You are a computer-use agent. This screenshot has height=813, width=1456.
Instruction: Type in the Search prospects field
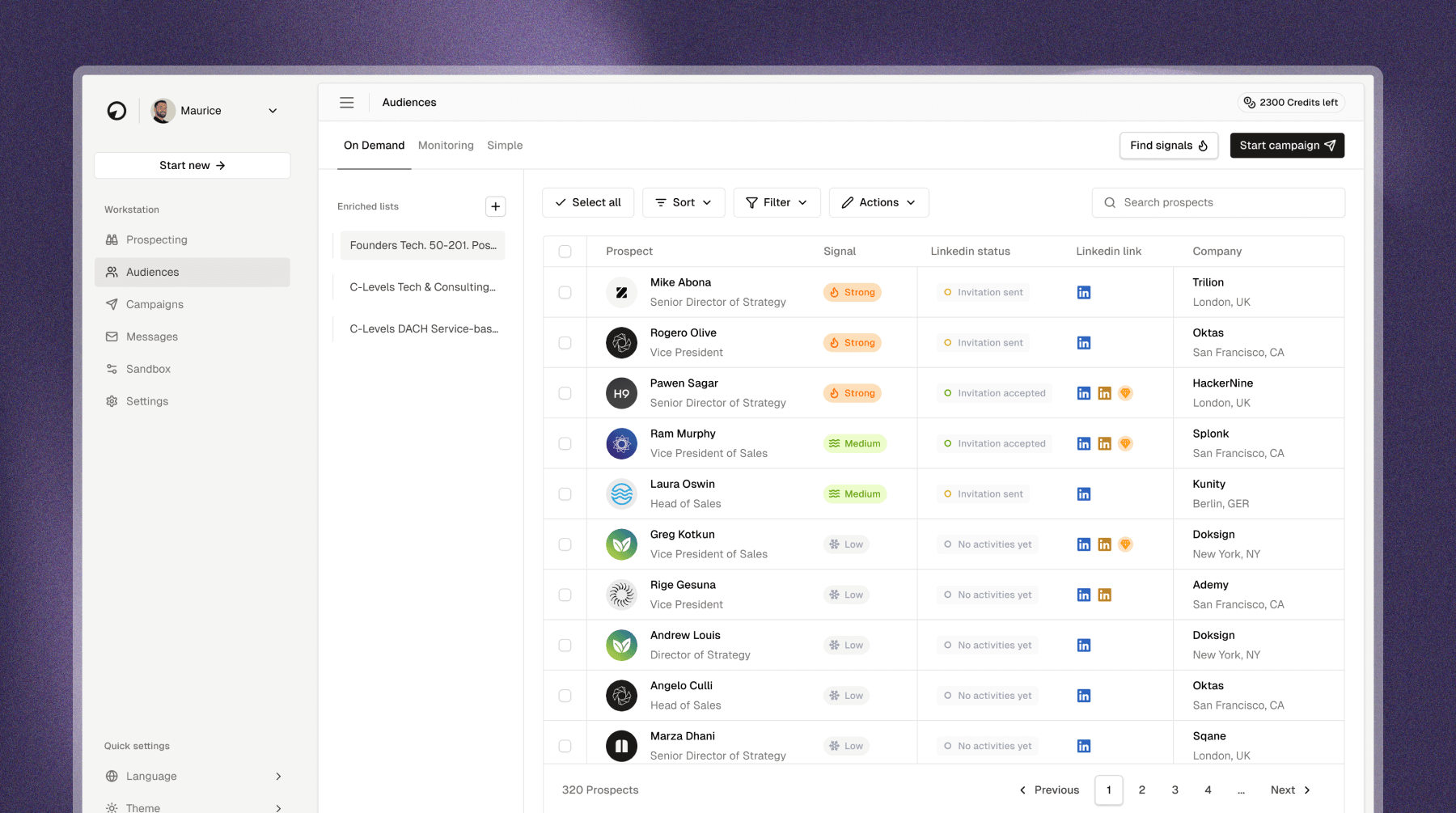[1217, 202]
